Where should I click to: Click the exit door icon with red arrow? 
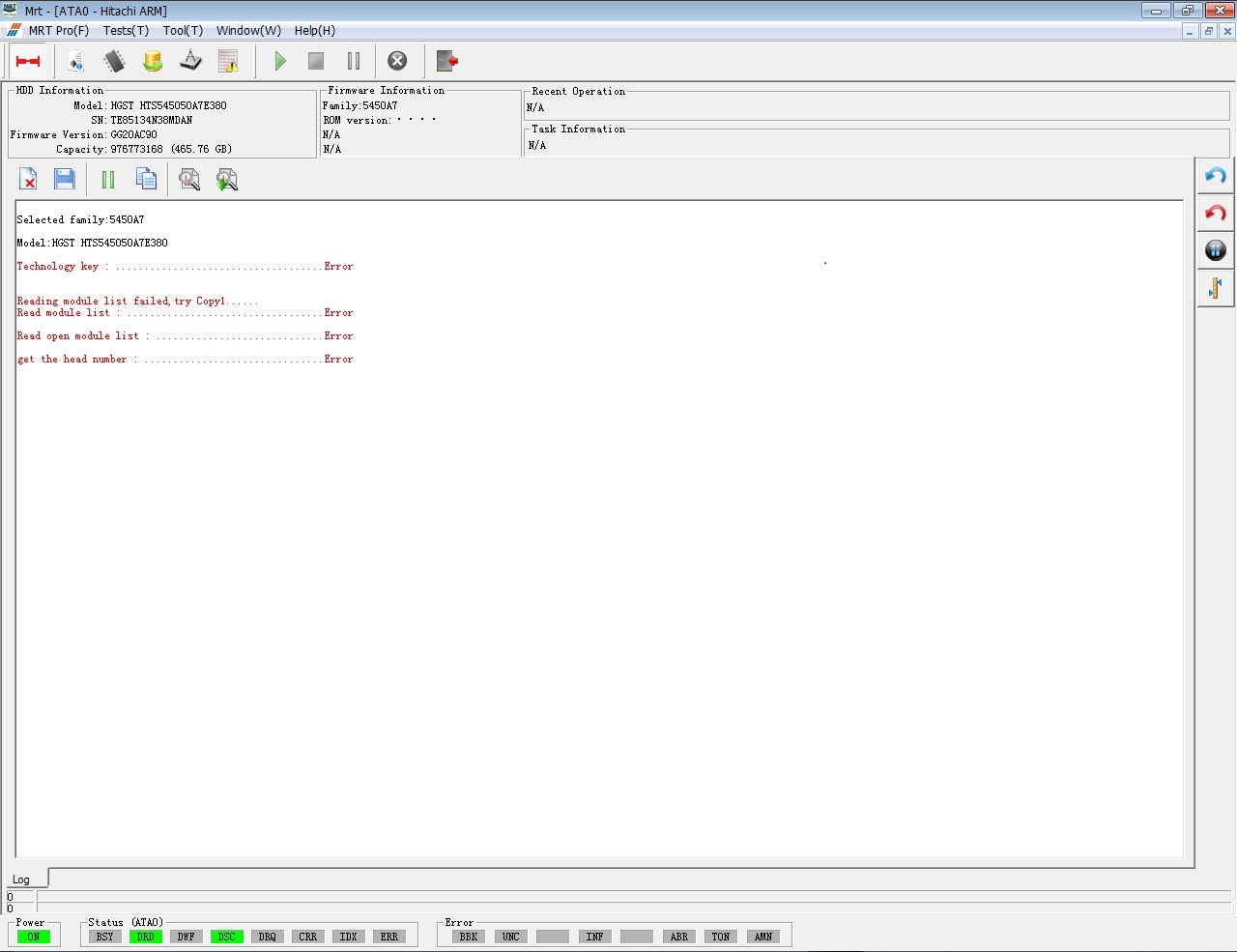pyautogui.click(x=446, y=61)
